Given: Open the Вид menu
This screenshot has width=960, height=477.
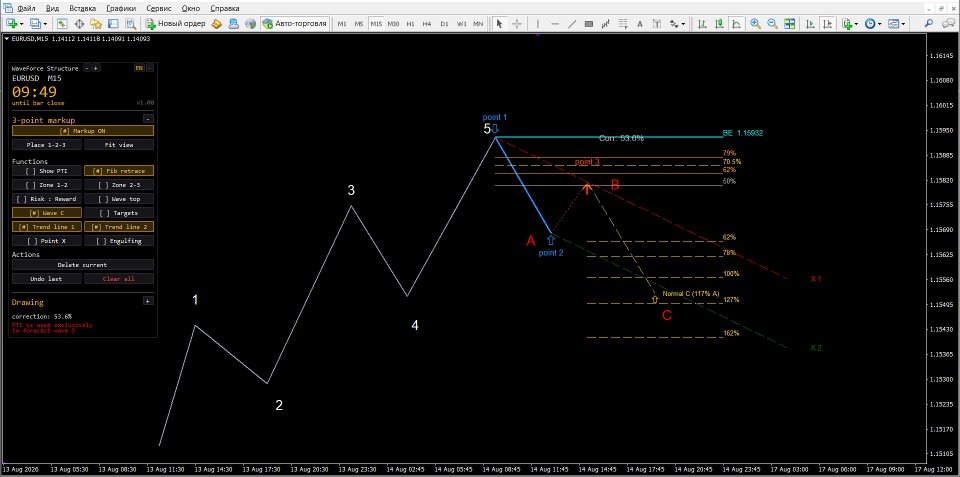Looking at the screenshot, I should coord(53,9).
